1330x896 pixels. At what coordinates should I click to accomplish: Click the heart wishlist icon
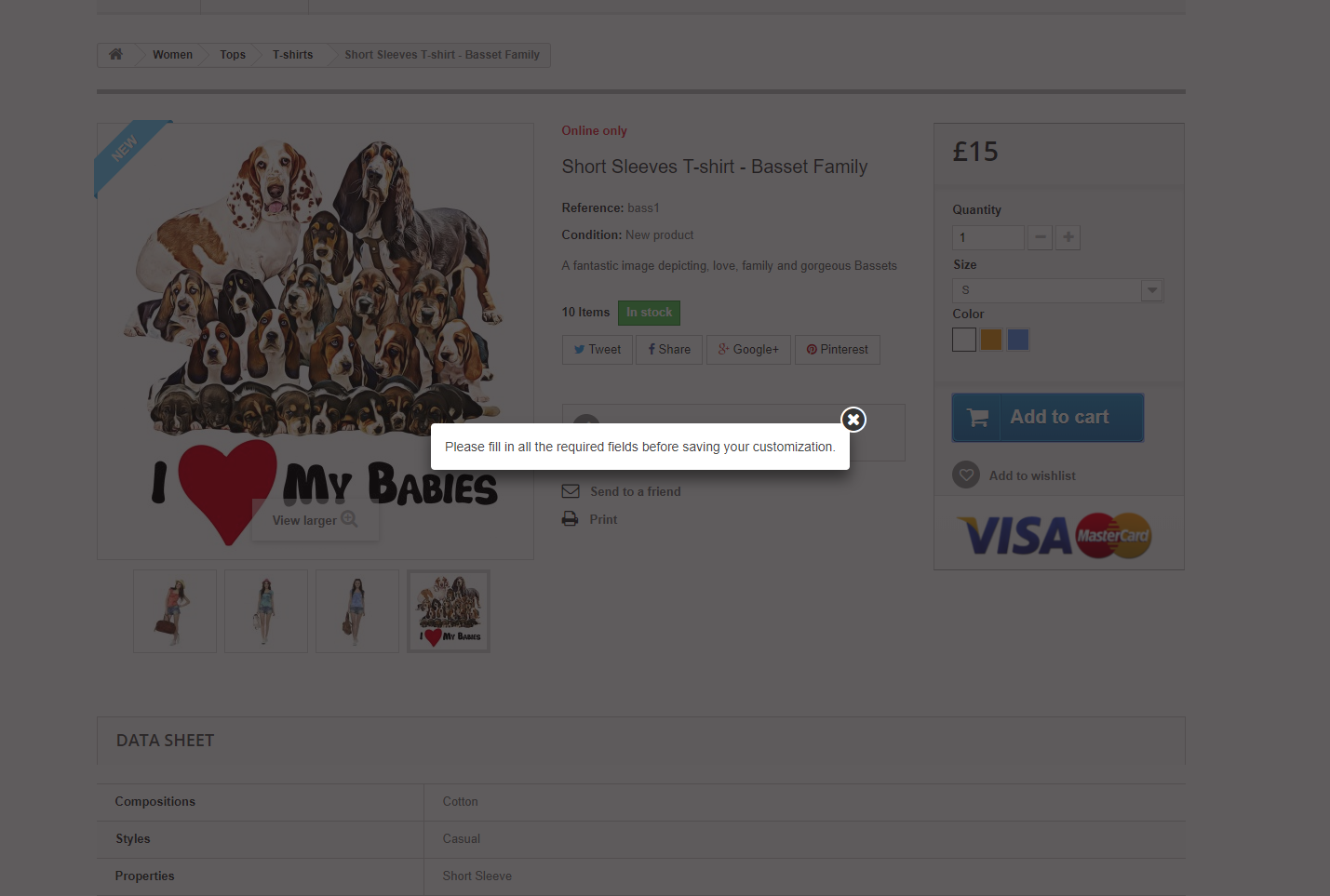pos(966,475)
